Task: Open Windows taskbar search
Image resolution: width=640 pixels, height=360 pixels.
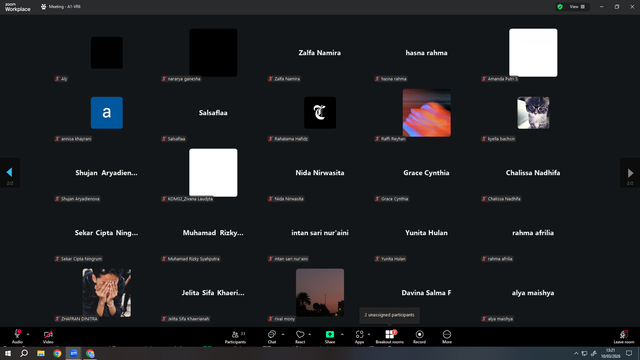Action: click(x=24, y=353)
